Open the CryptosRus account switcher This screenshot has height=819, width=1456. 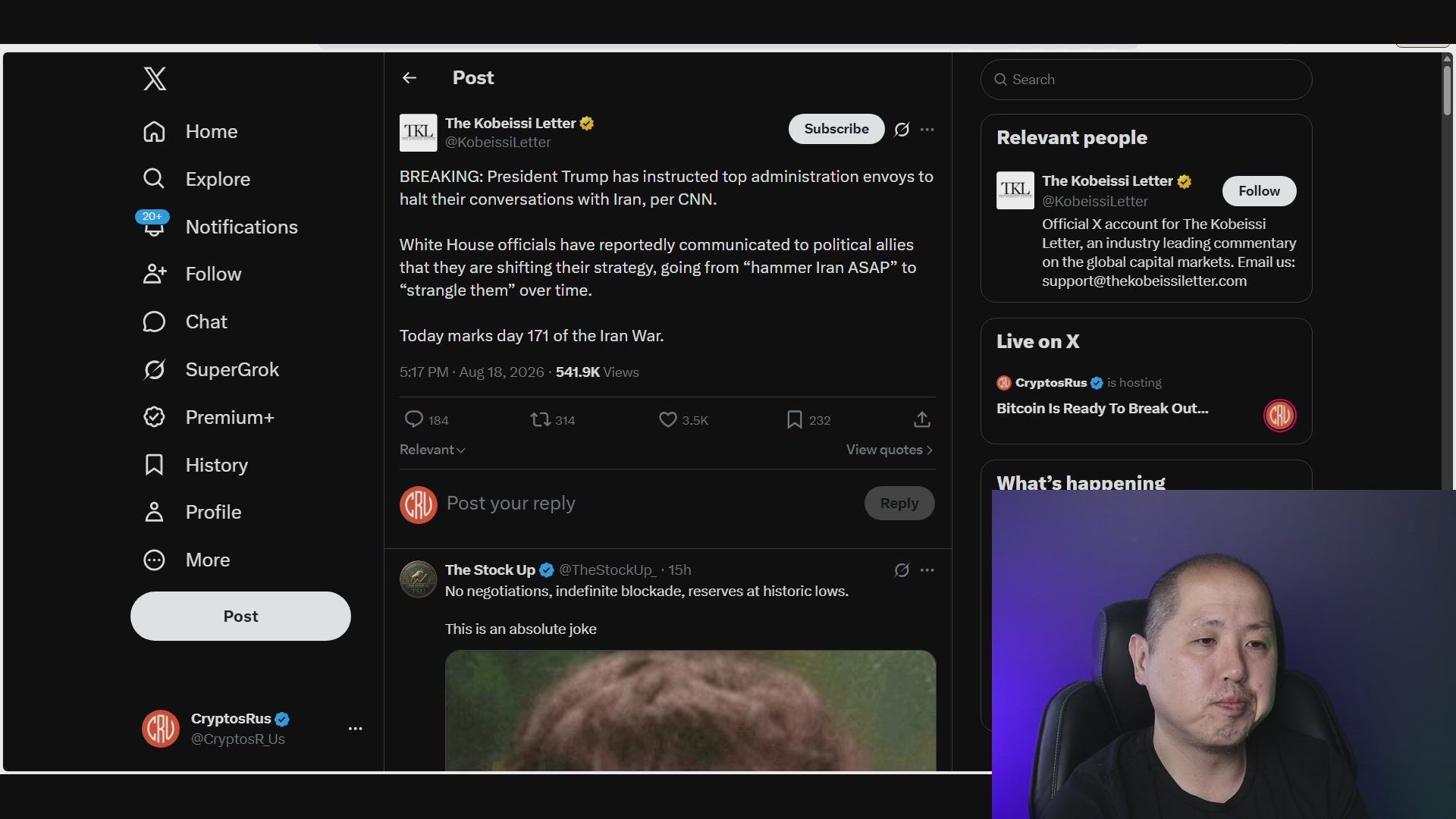[252, 729]
